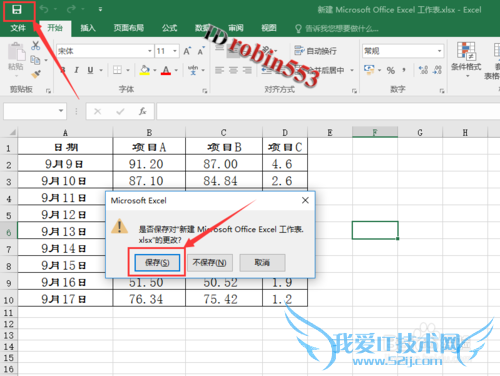Viewport: 500px width, 376px height.
Task: Toggle Underline formatting
Action: coord(90,70)
